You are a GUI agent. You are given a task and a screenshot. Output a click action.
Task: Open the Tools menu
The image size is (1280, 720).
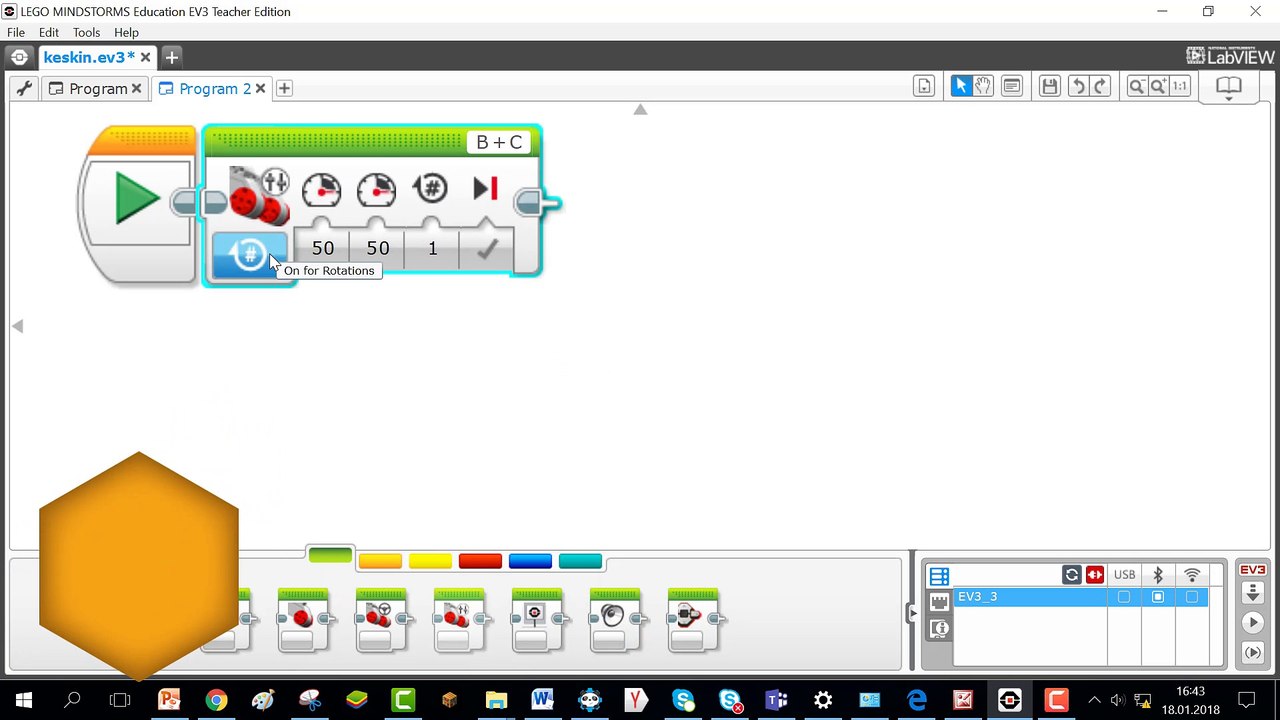[x=86, y=33]
